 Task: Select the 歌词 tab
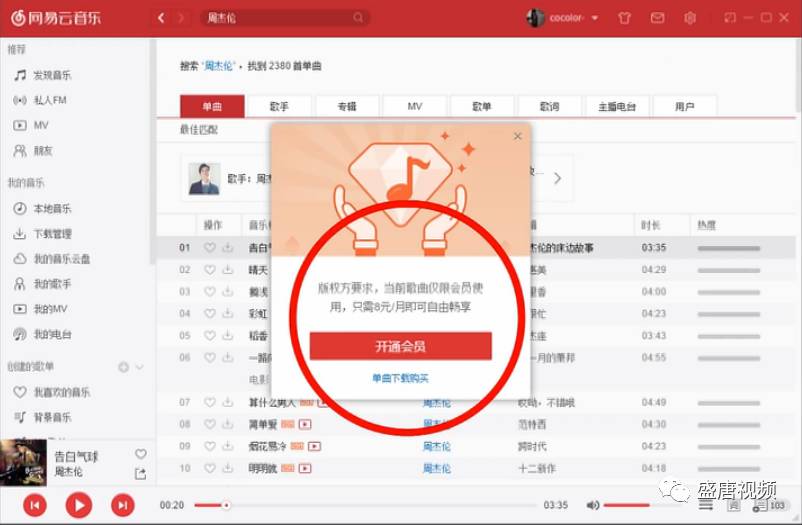tap(549, 106)
